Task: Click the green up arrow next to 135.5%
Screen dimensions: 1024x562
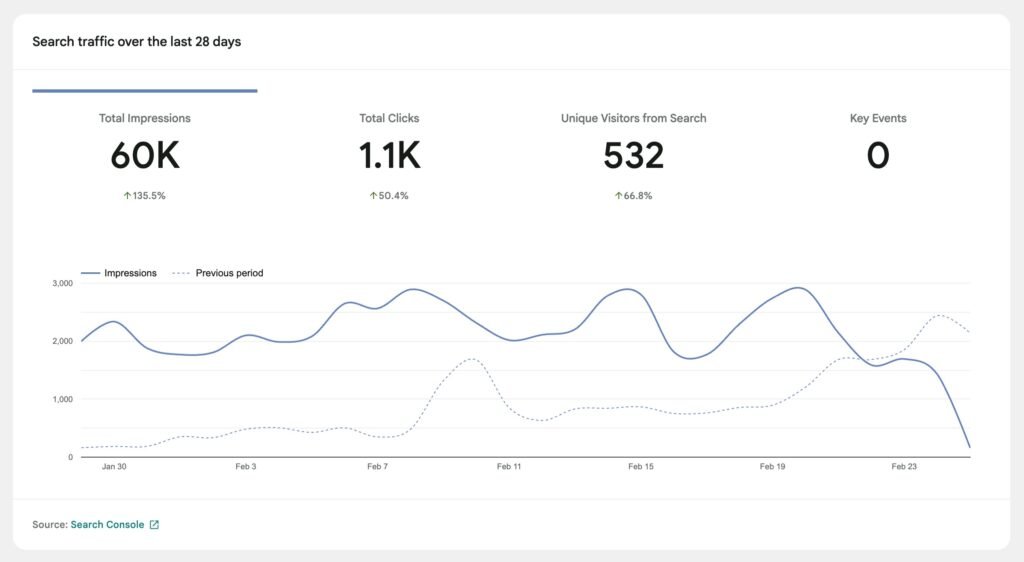Action: point(127,196)
